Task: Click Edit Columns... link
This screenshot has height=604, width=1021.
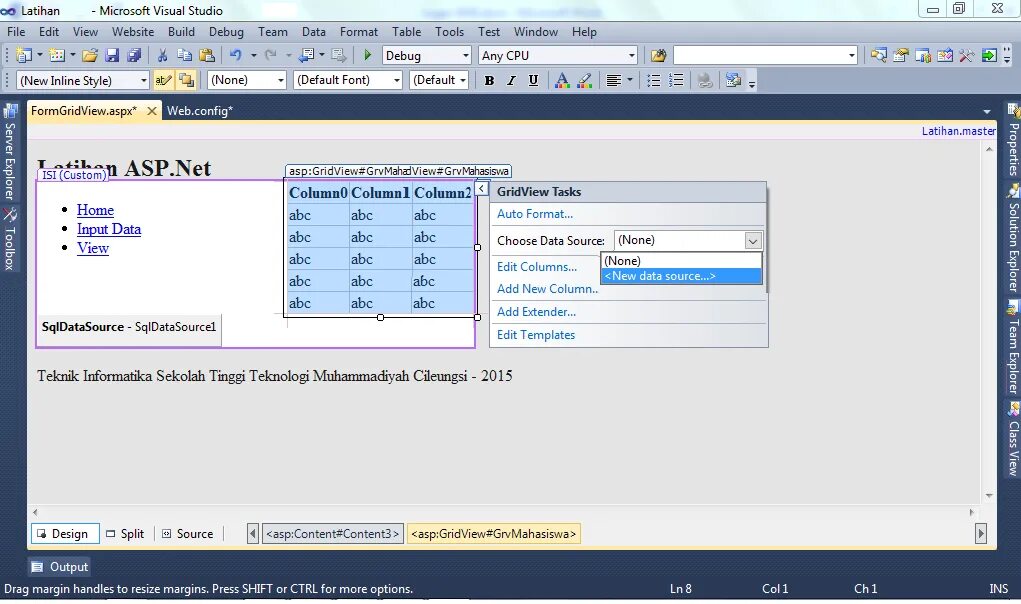Action: pyautogui.click(x=537, y=267)
